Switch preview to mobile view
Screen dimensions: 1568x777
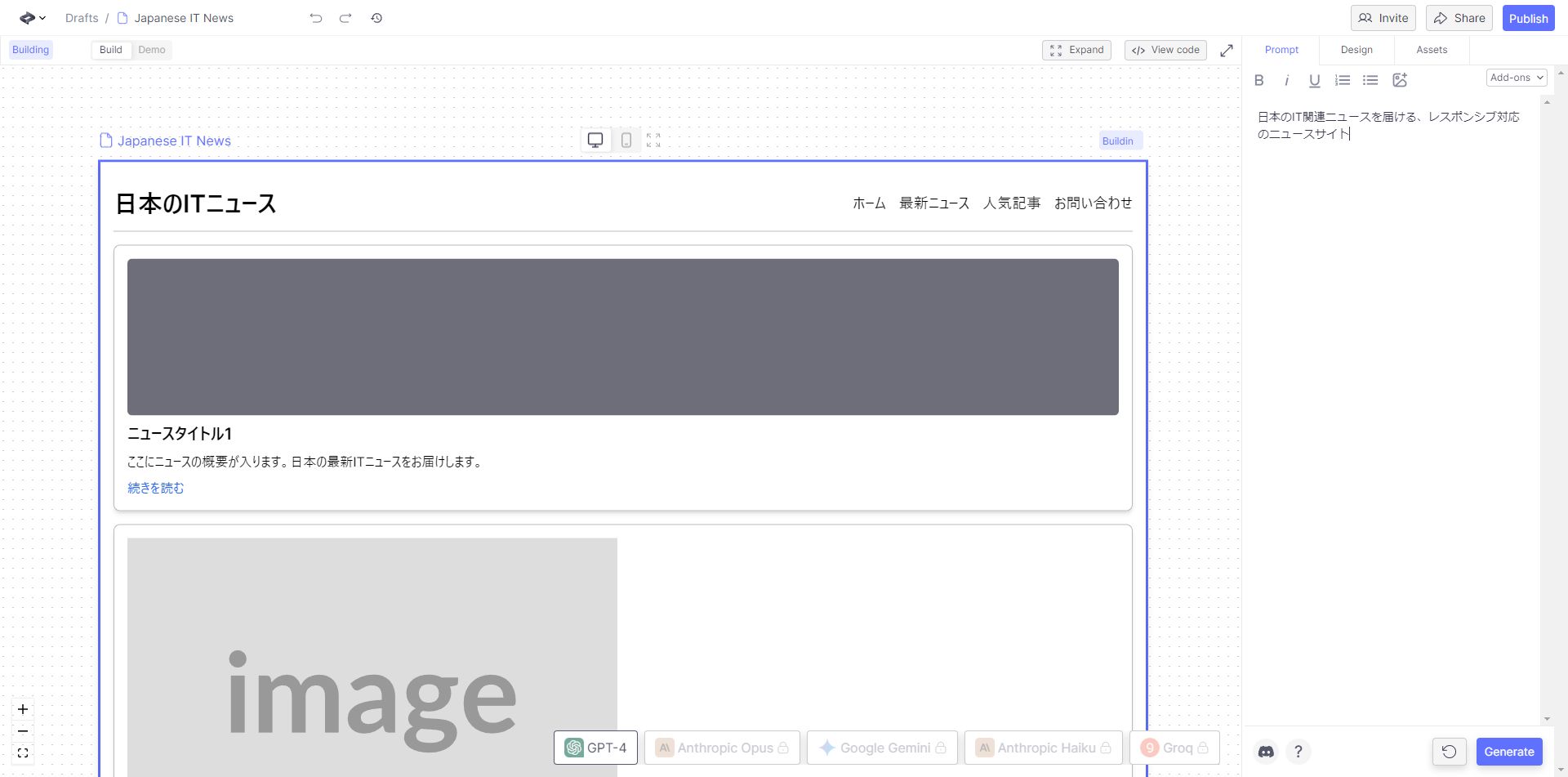point(626,140)
